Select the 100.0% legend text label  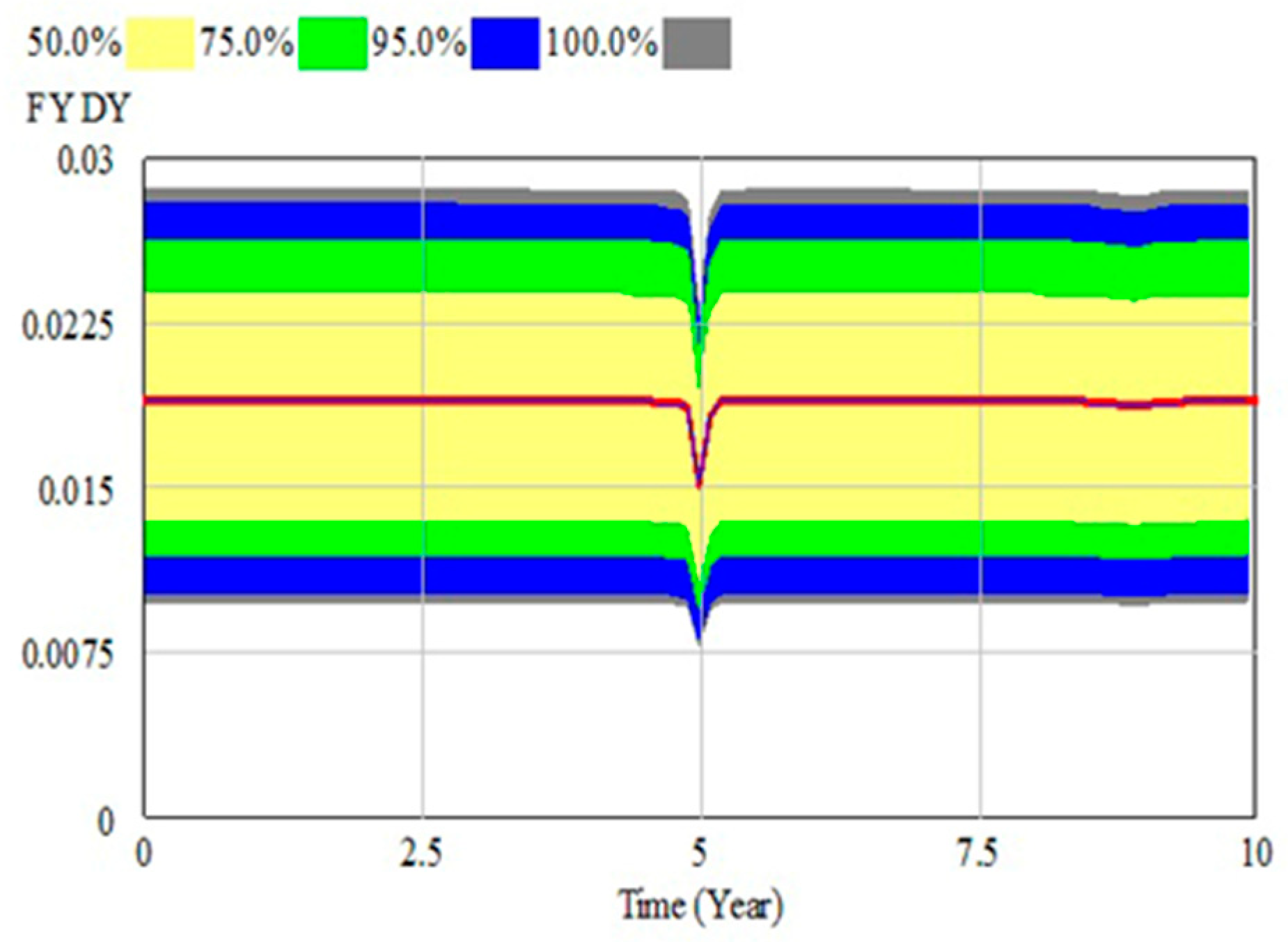(x=601, y=43)
